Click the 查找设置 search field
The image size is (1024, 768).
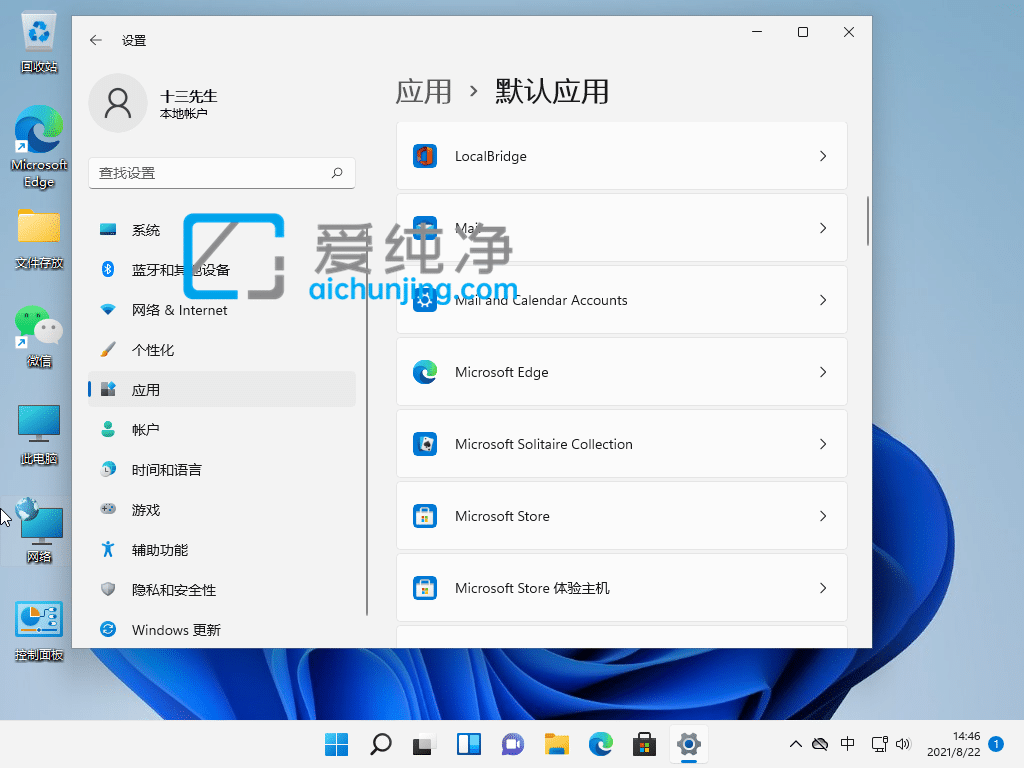(x=222, y=173)
